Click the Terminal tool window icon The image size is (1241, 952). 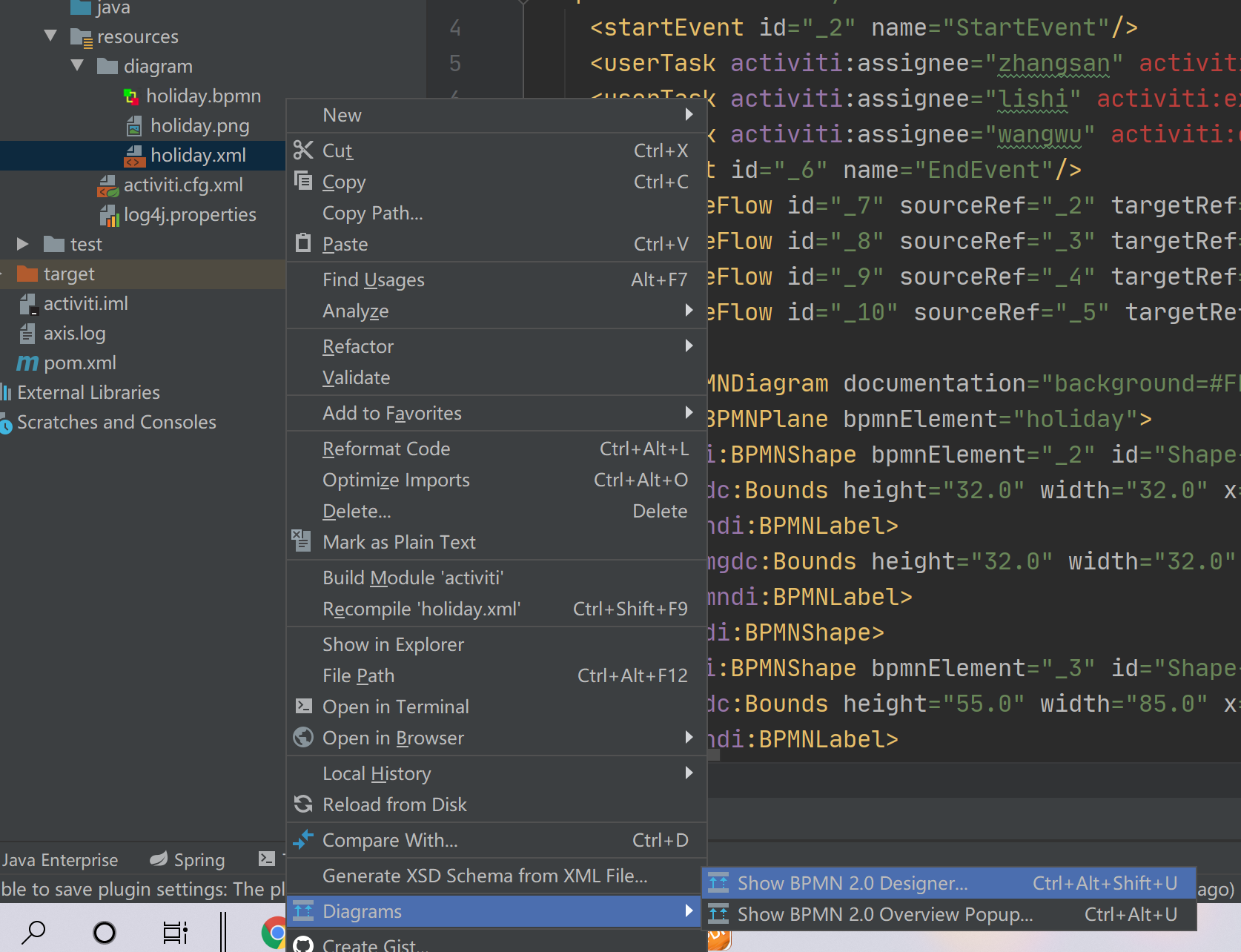click(267, 859)
